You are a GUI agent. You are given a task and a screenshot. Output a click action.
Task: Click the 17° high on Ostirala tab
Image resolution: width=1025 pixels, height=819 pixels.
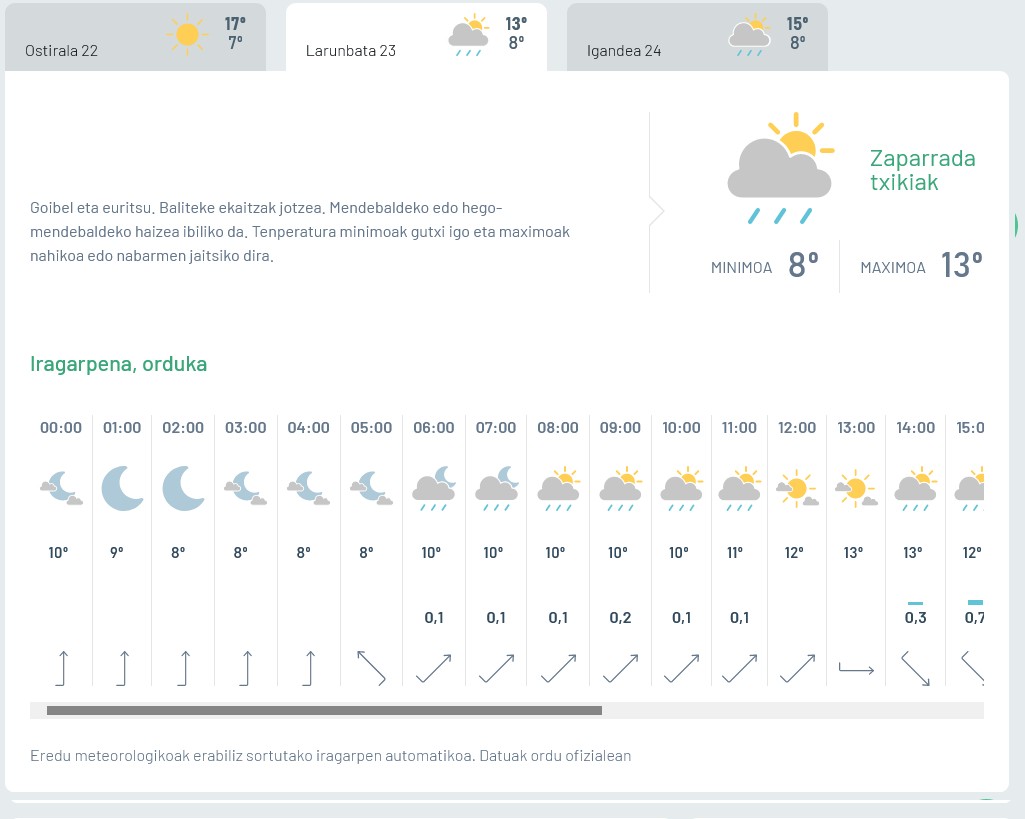coord(235,24)
